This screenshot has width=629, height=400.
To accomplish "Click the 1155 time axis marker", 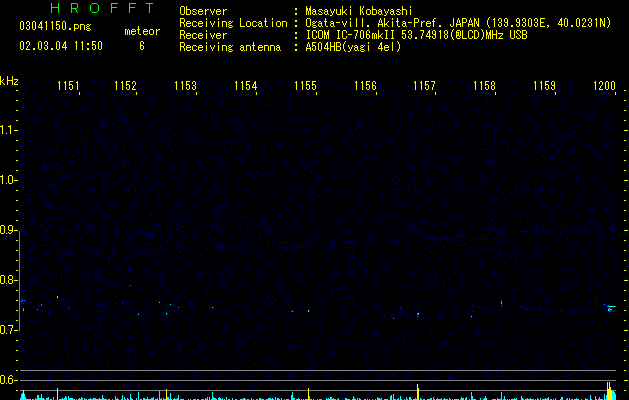I will click(x=305, y=86).
